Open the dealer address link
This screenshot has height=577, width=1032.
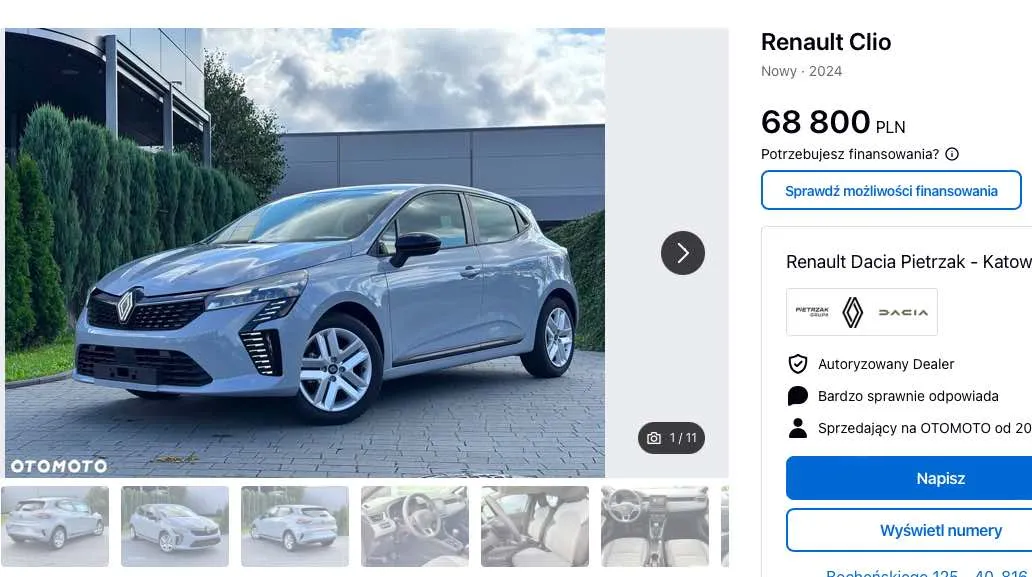(x=929, y=572)
